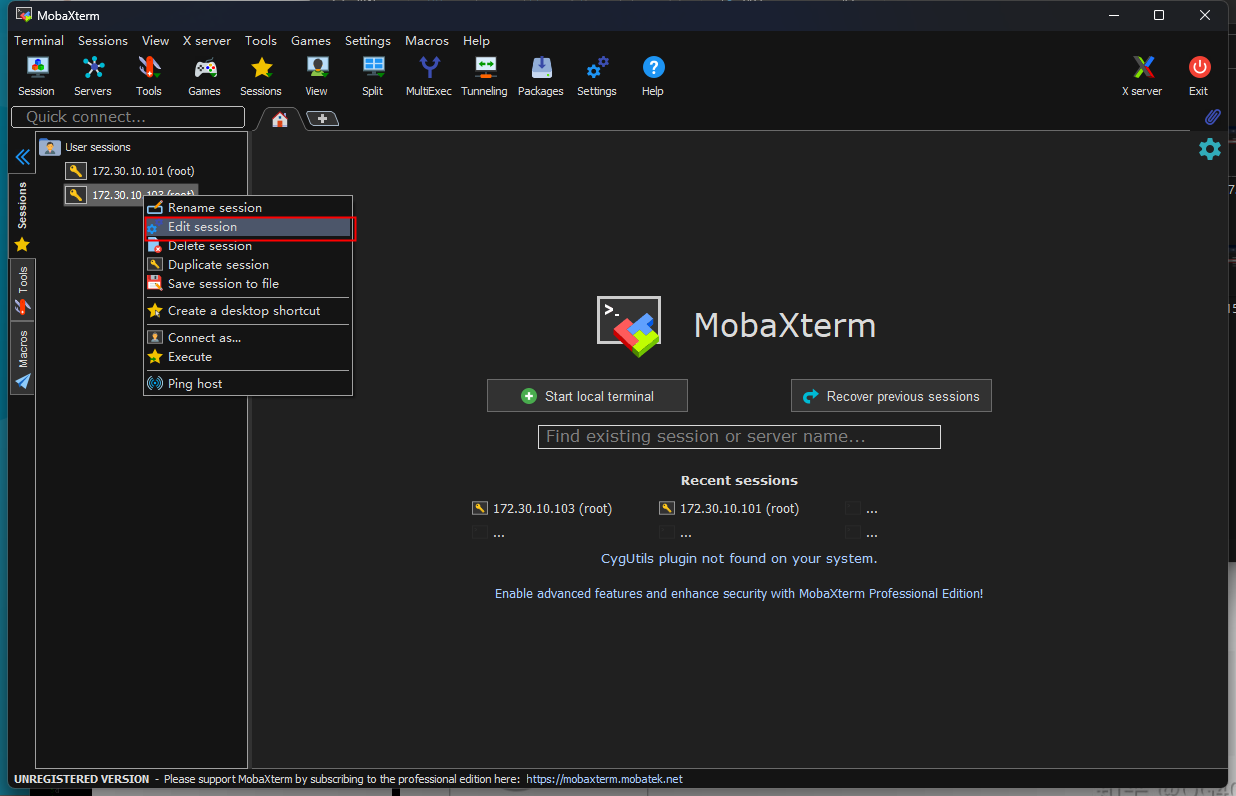Click the MobaXterm logo in center
The width and height of the screenshot is (1236, 796).
coord(629,326)
